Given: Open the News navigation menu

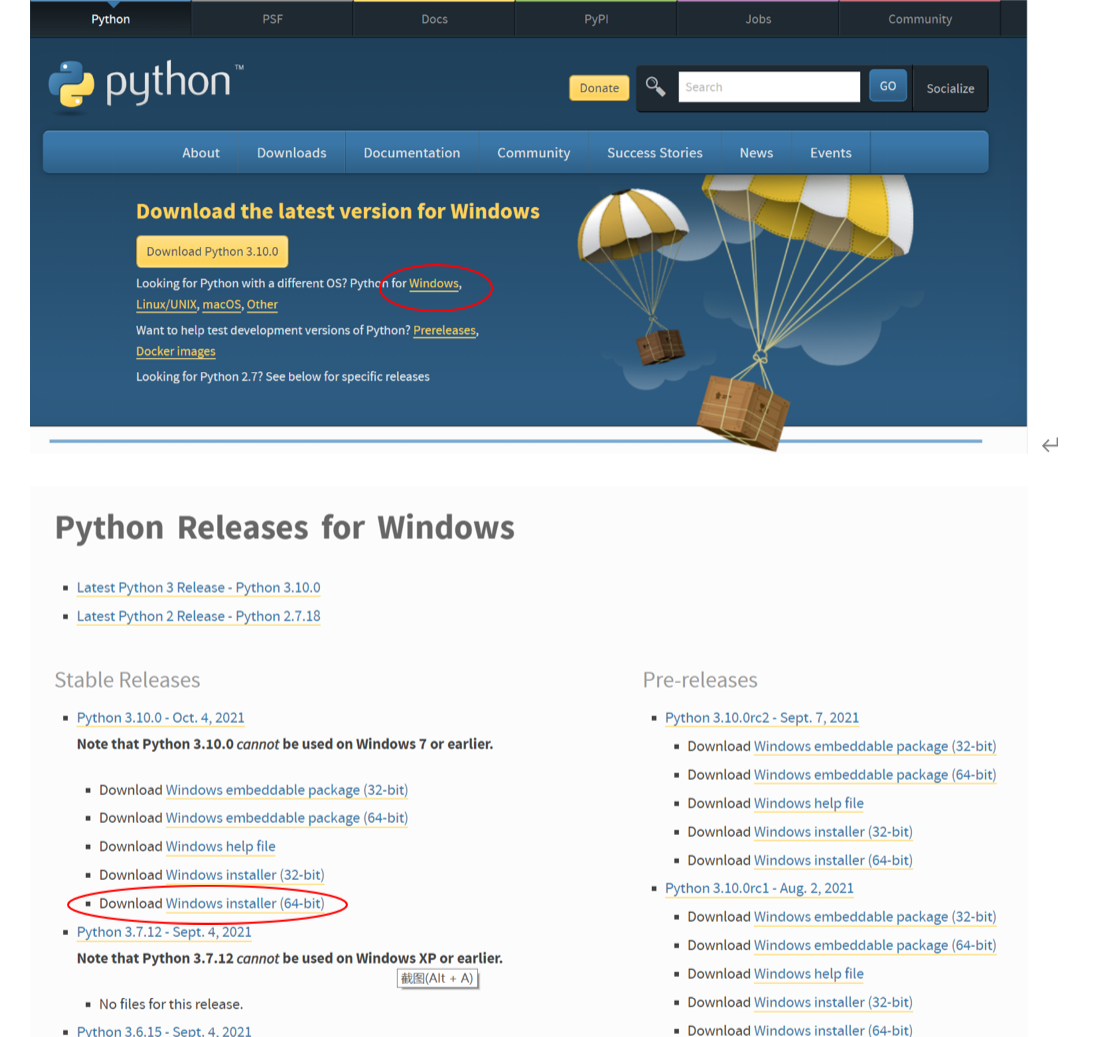Looking at the screenshot, I should pyautogui.click(x=756, y=153).
